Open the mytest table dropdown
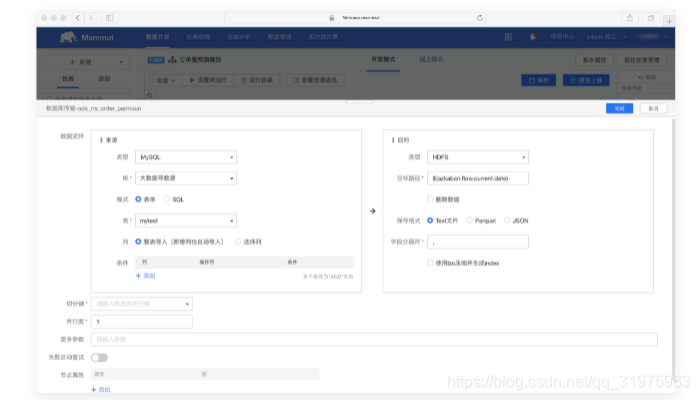 (186, 221)
